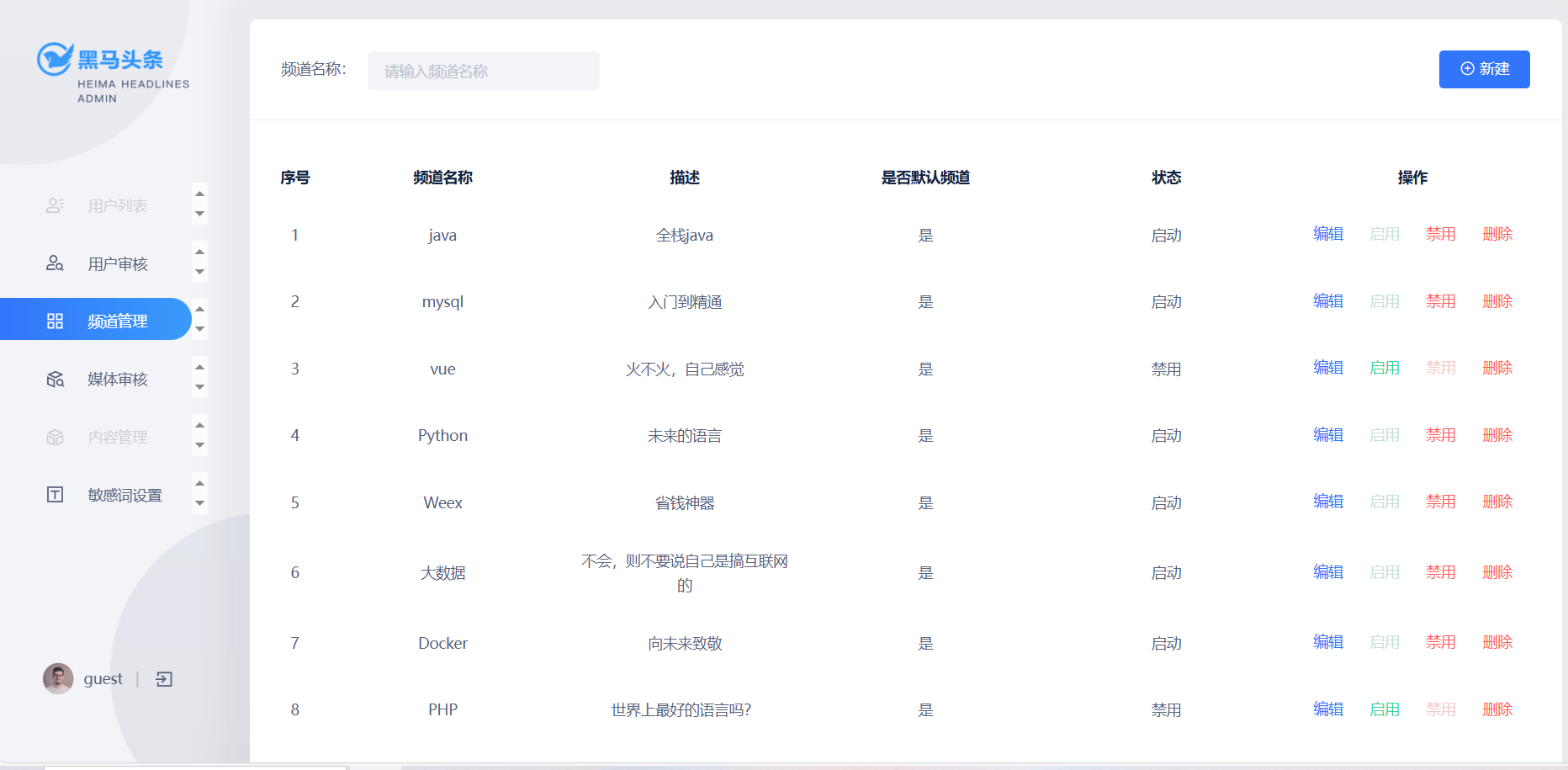Click the description 世界上最好的语言吗?

coord(681,710)
